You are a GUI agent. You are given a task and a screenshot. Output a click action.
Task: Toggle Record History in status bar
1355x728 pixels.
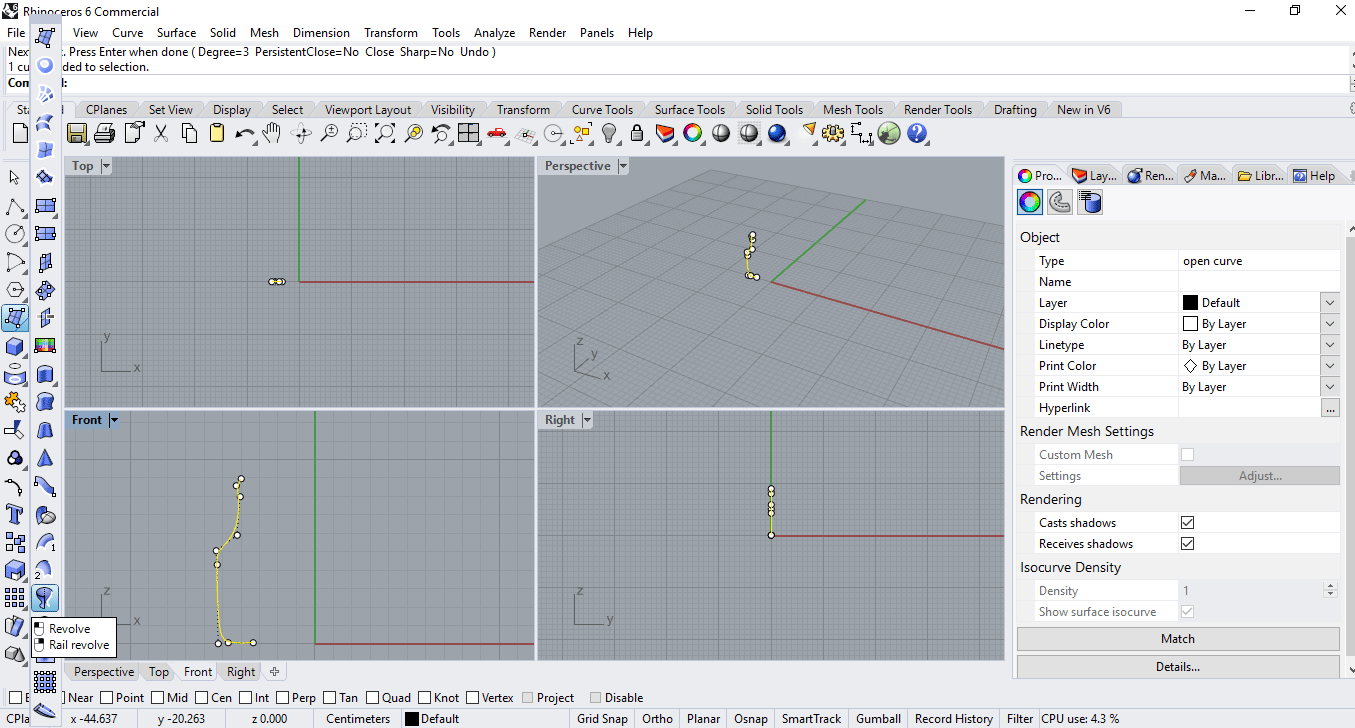click(954, 719)
